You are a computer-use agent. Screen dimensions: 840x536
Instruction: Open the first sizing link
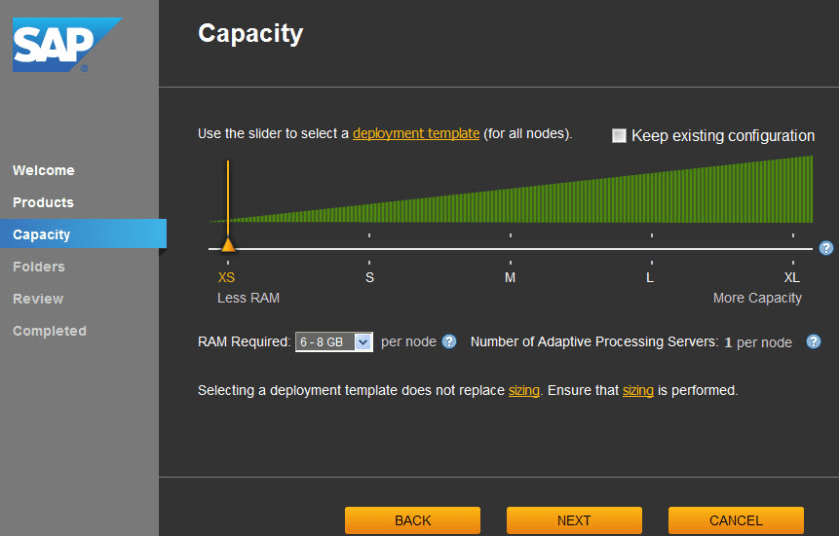click(524, 391)
